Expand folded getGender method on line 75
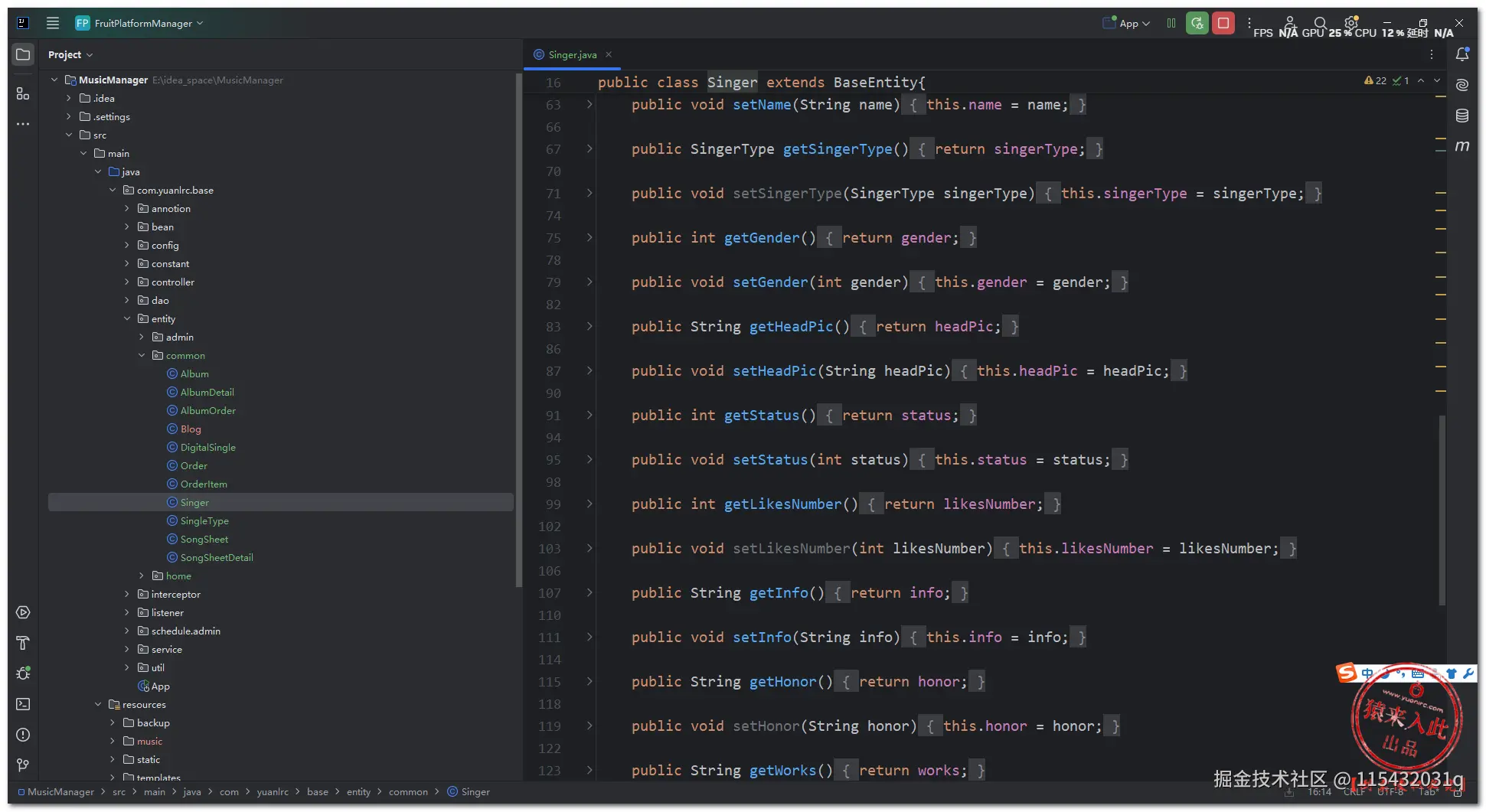1486x812 pixels. click(x=590, y=237)
